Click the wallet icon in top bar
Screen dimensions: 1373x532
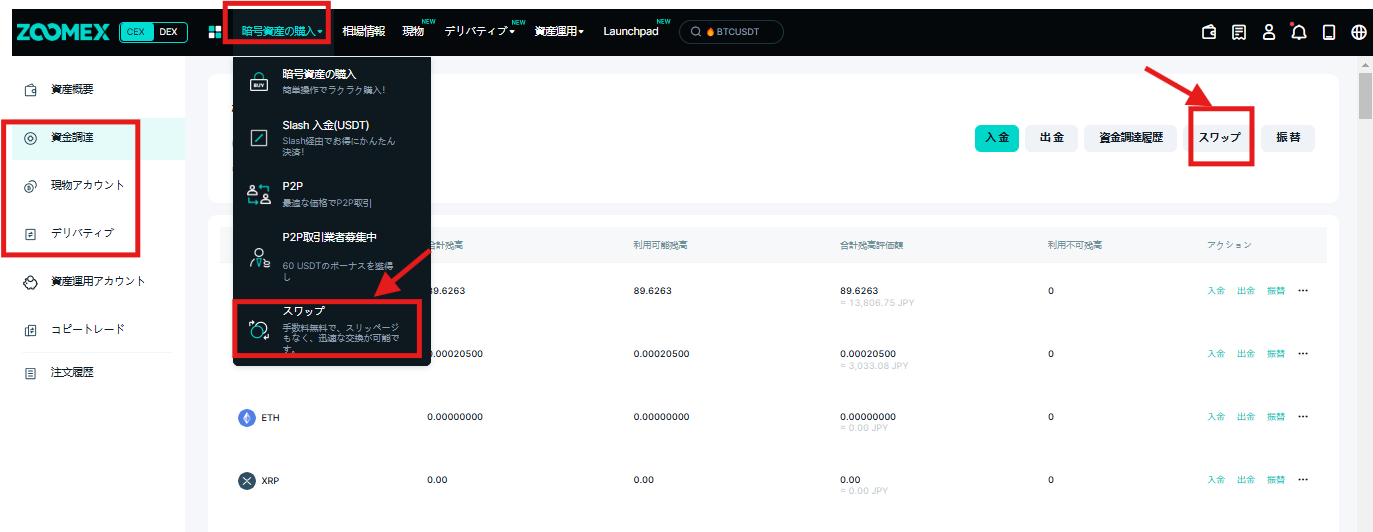click(x=1209, y=32)
